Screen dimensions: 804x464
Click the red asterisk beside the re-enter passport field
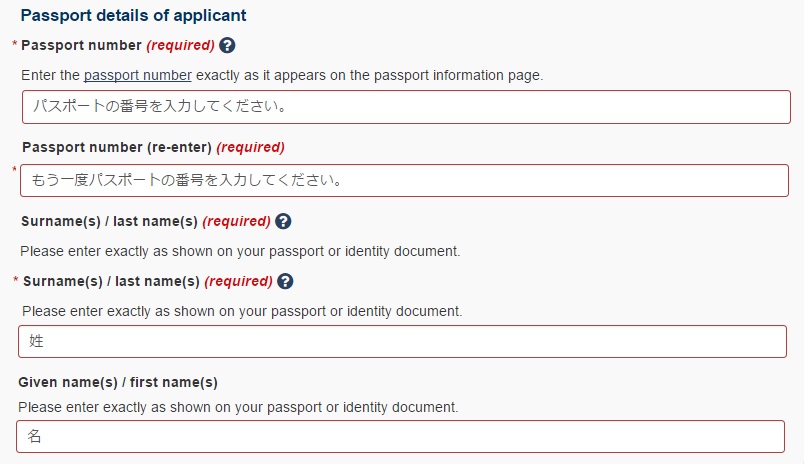14,170
